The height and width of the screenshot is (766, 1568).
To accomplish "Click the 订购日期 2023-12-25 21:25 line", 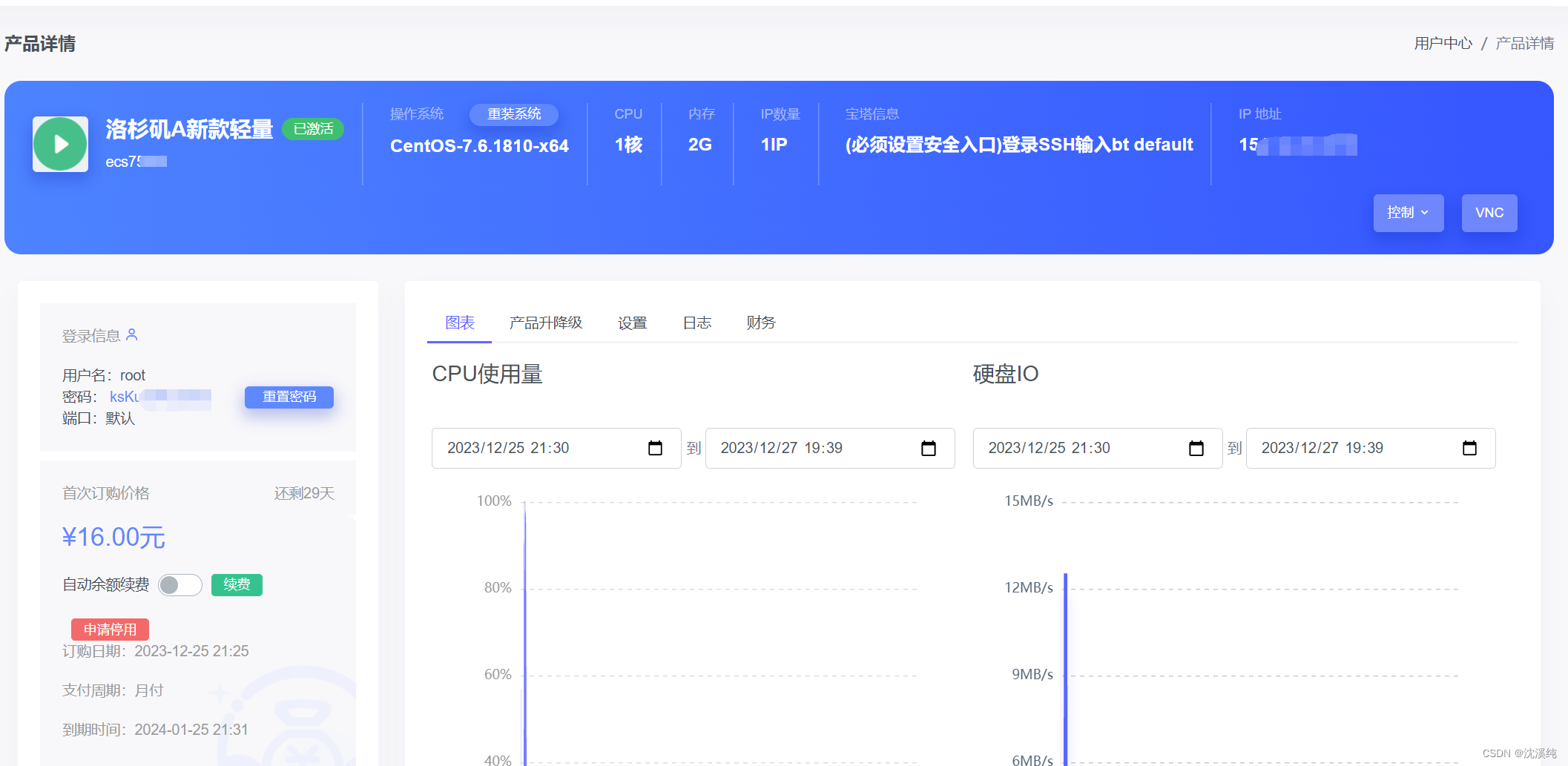I will pyautogui.click(x=155, y=651).
